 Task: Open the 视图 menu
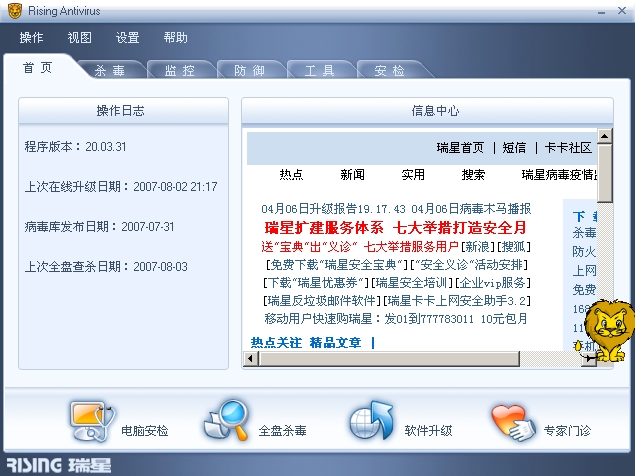pos(79,38)
